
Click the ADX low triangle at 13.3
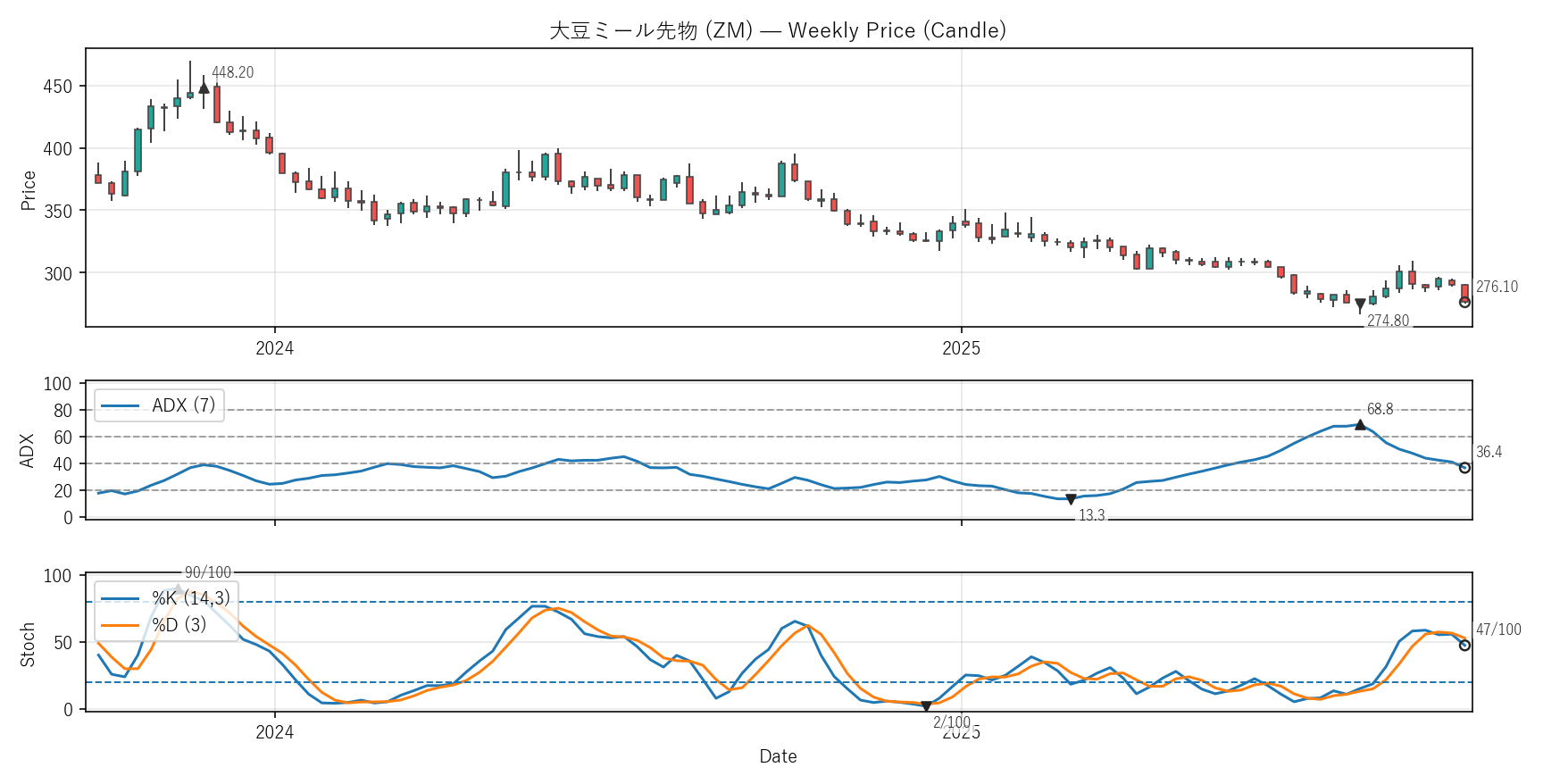1071,499
